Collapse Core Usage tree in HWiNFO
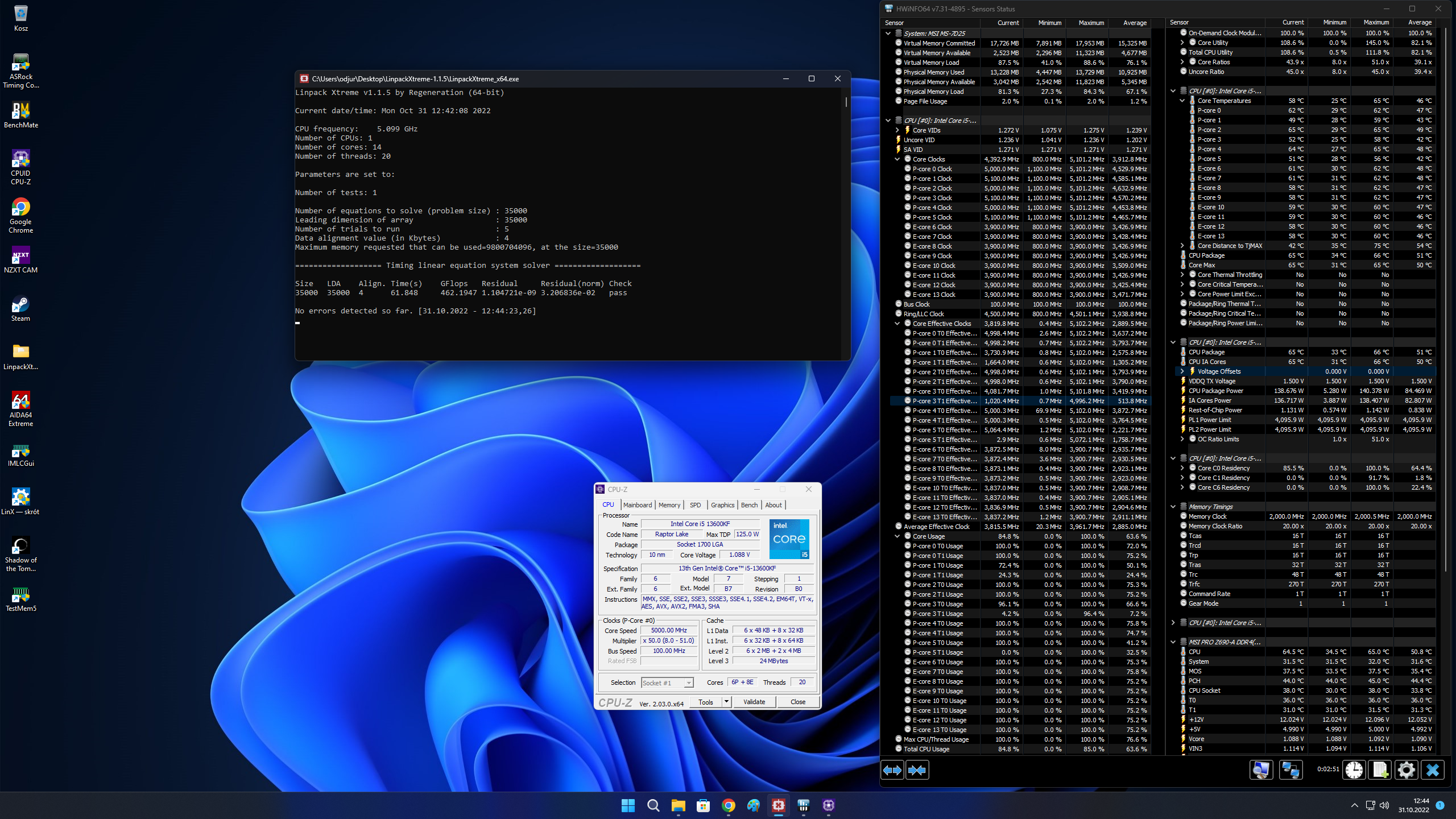 [897, 536]
